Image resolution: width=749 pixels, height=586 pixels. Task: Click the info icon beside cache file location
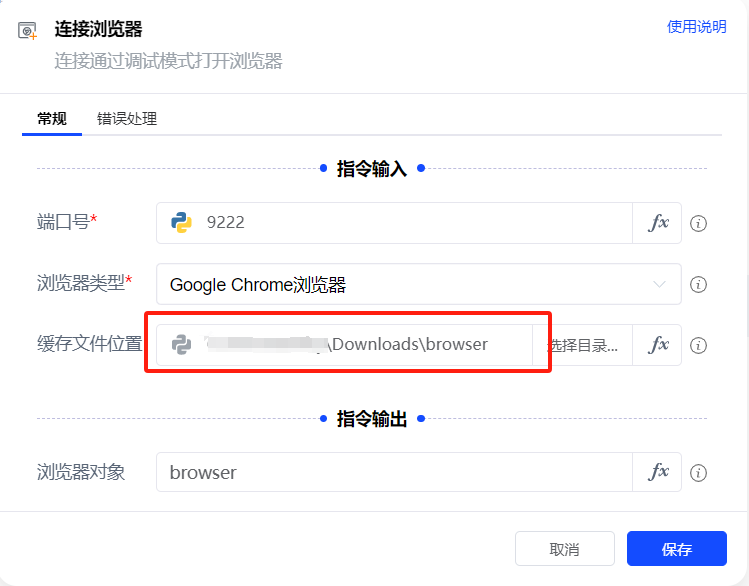pos(699,345)
